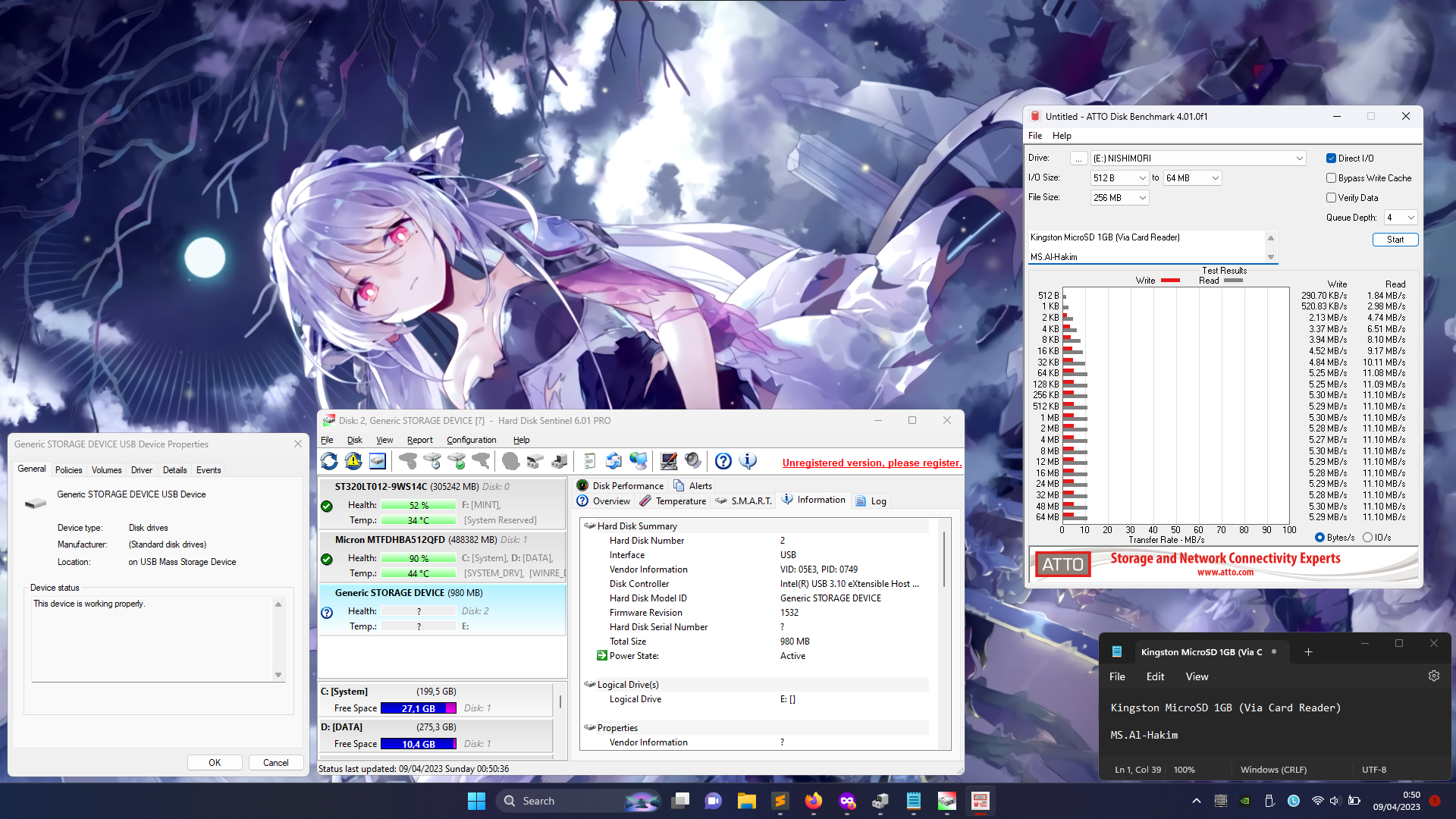Click the ST320LT012 health bar showing 52 %
The height and width of the screenshot is (819, 1456).
(419, 506)
